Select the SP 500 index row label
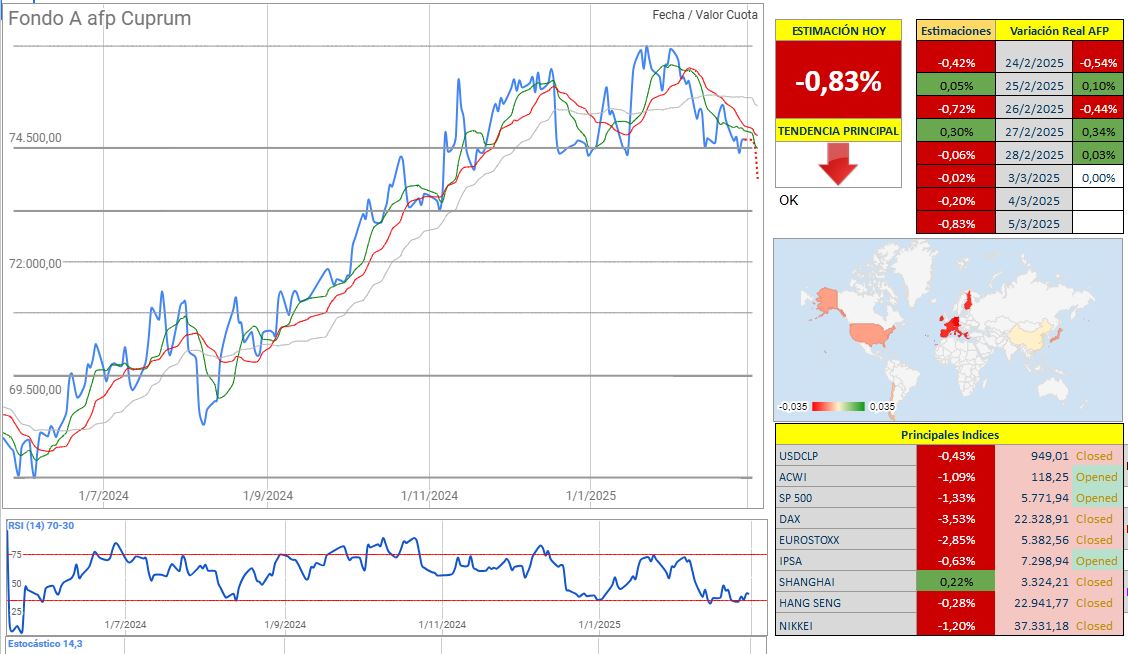 pyautogui.click(x=845, y=498)
